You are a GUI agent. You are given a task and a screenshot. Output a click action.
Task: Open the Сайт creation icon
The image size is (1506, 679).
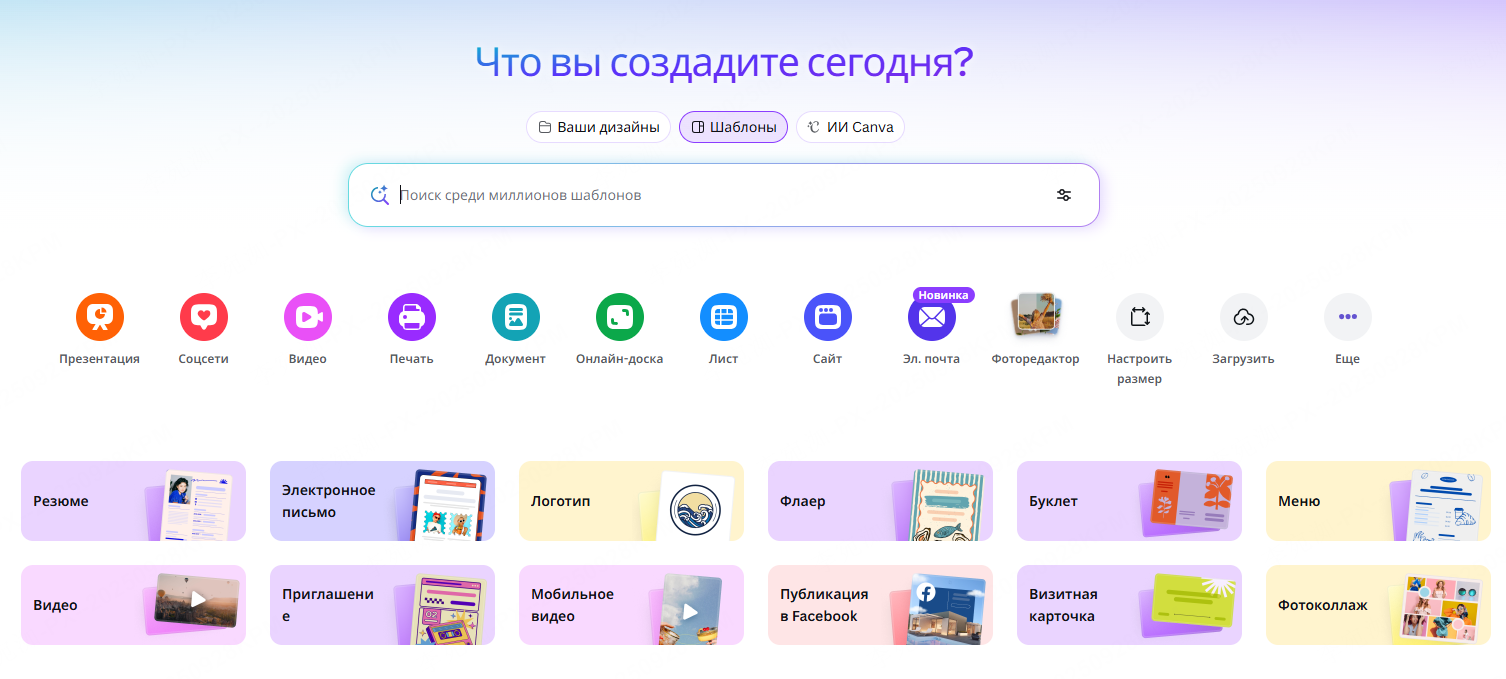click(x=827, y=316)
